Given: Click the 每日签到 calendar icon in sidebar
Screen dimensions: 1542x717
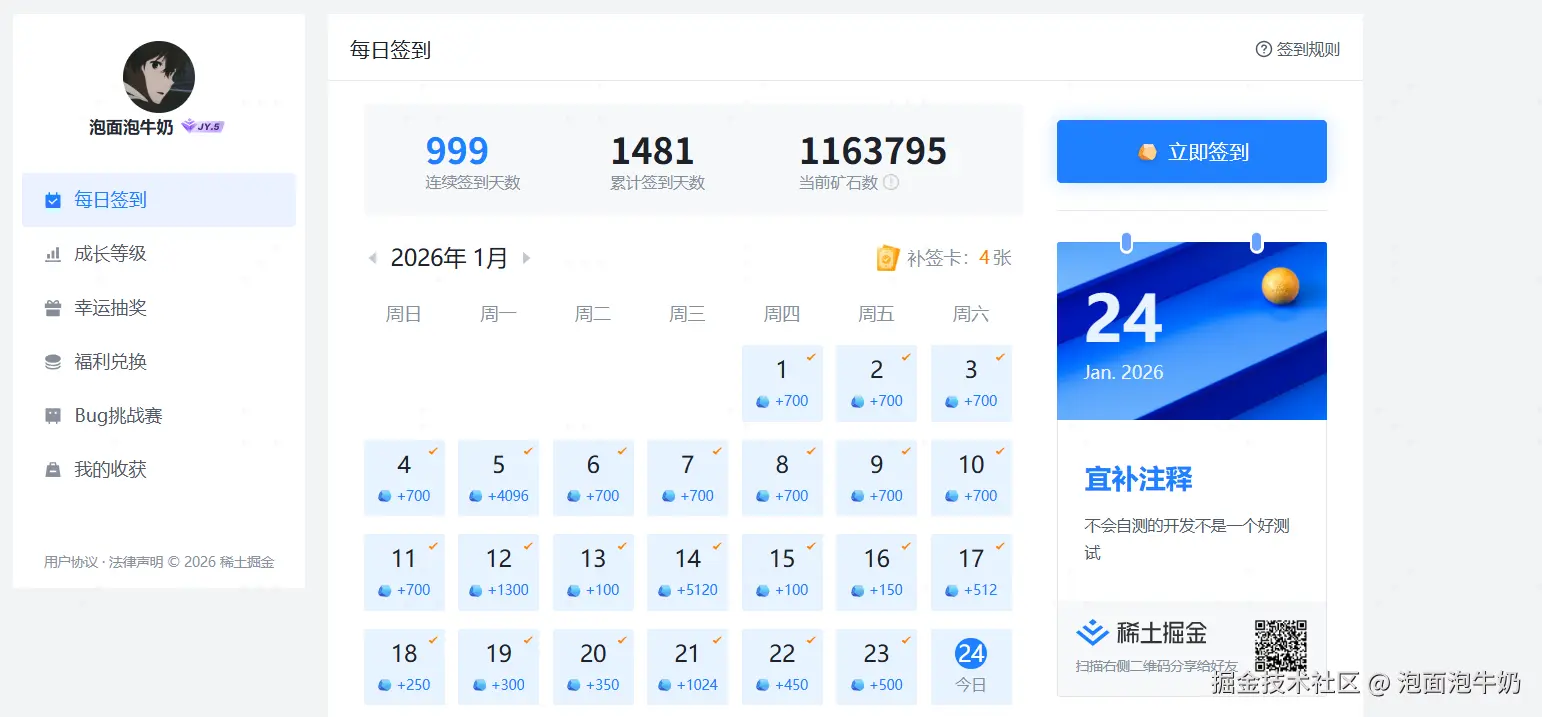Looking at the screenshot, I should coord(53,200).
